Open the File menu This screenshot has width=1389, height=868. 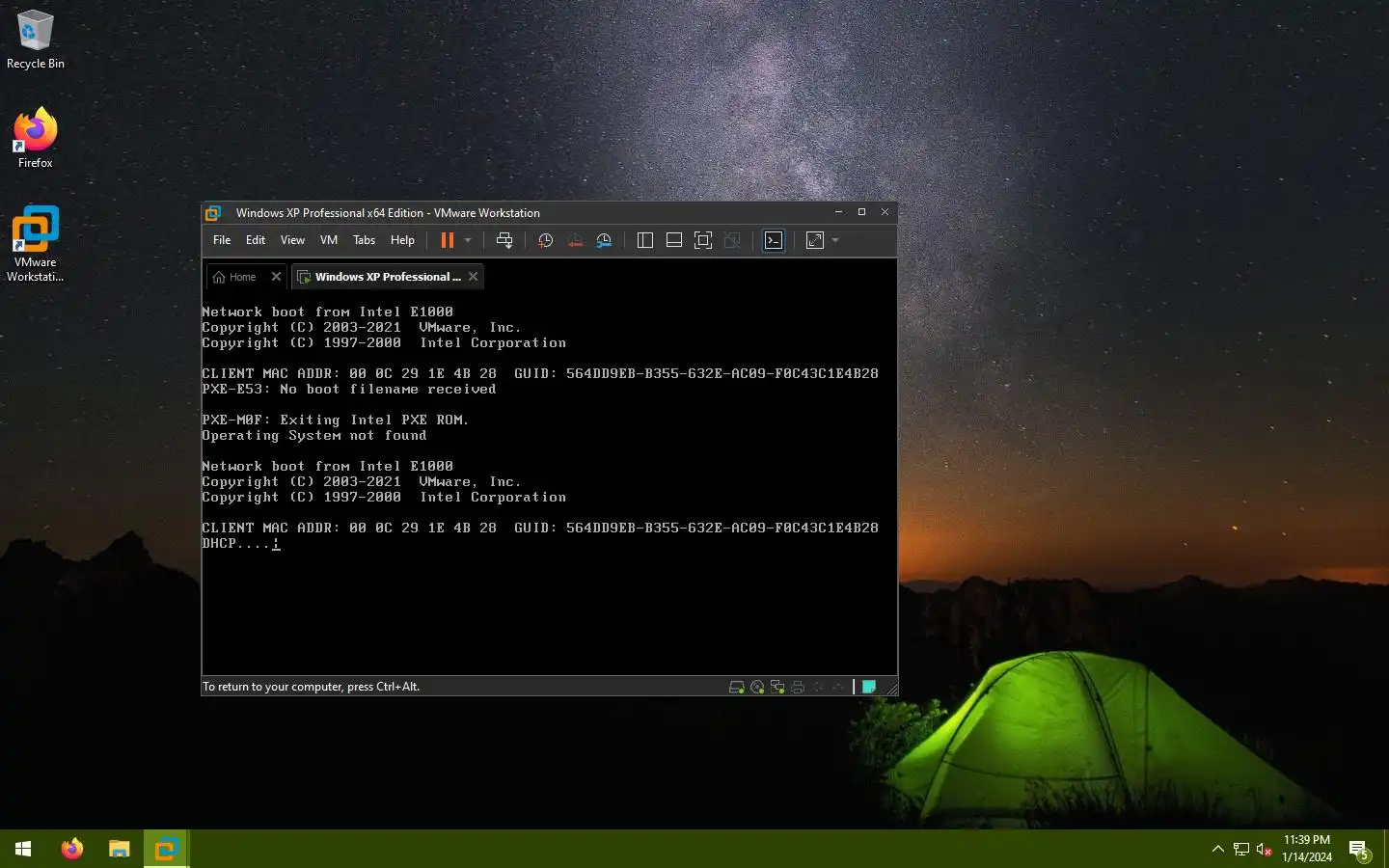tap(222, 240)
